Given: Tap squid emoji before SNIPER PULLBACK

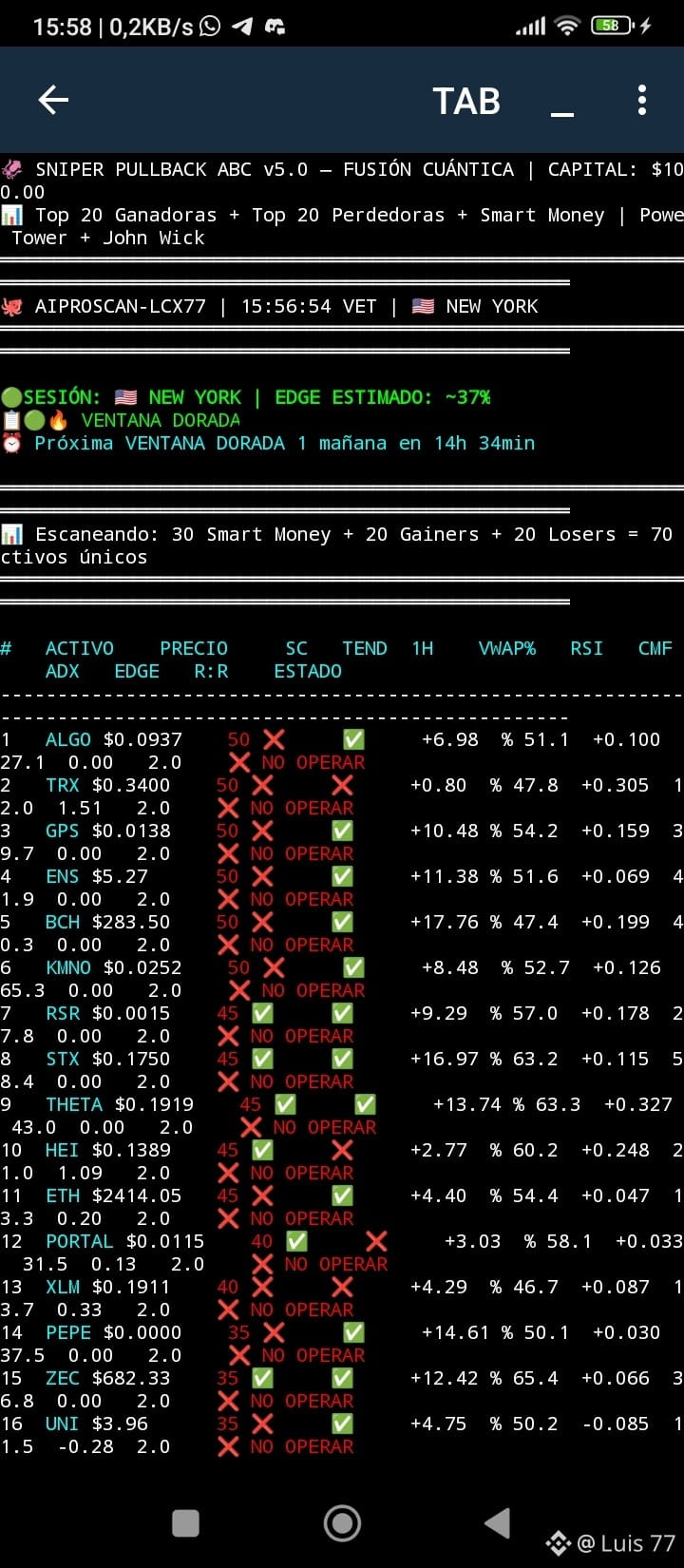Looking at the screenshot, I should pos(11,169).
